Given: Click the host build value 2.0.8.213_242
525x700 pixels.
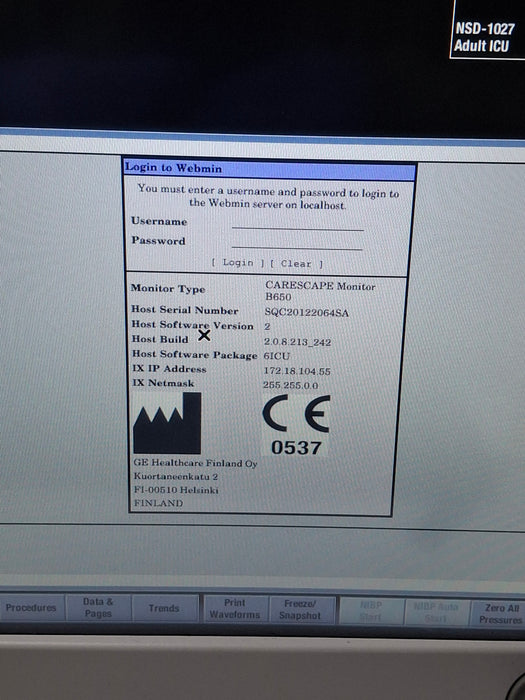Looking at the screenshot, I should point(297,342).
